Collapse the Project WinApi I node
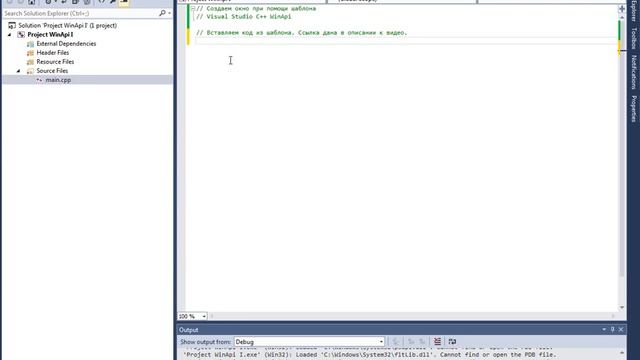This screenshot has height=360, width=640. [x=10, y=35]
